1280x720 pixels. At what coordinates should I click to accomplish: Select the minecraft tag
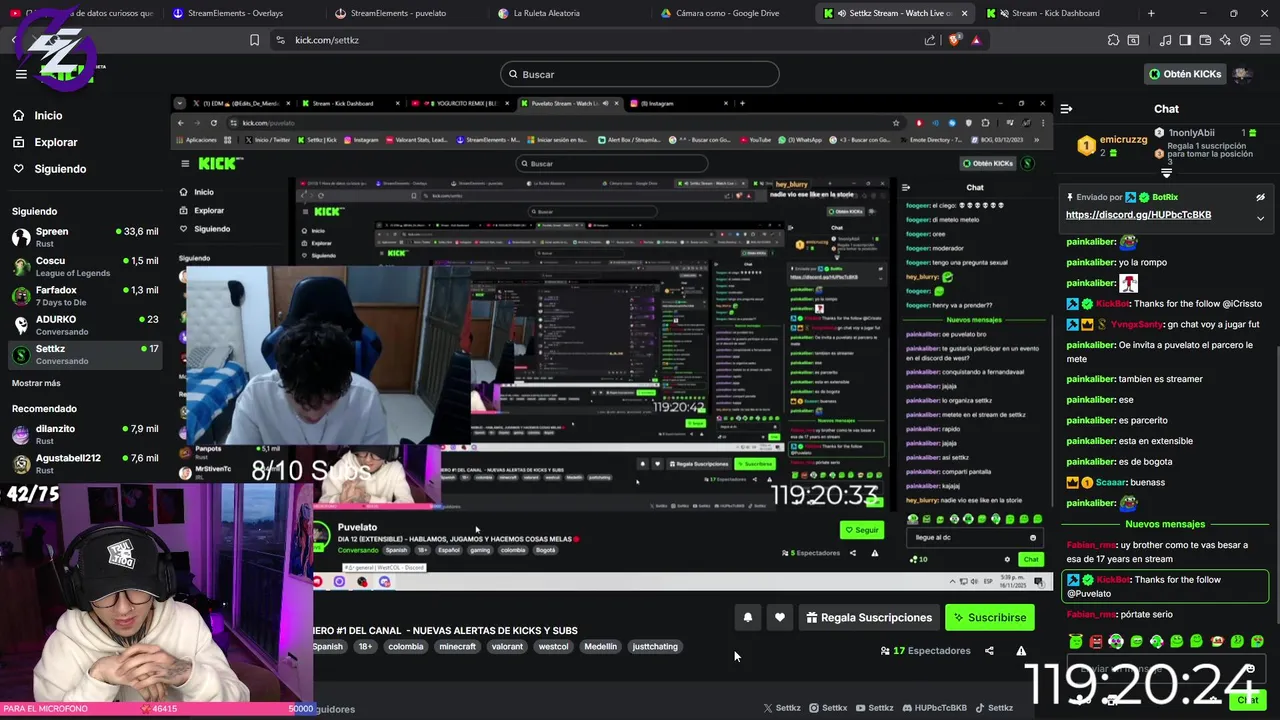(x=457, y=647)
